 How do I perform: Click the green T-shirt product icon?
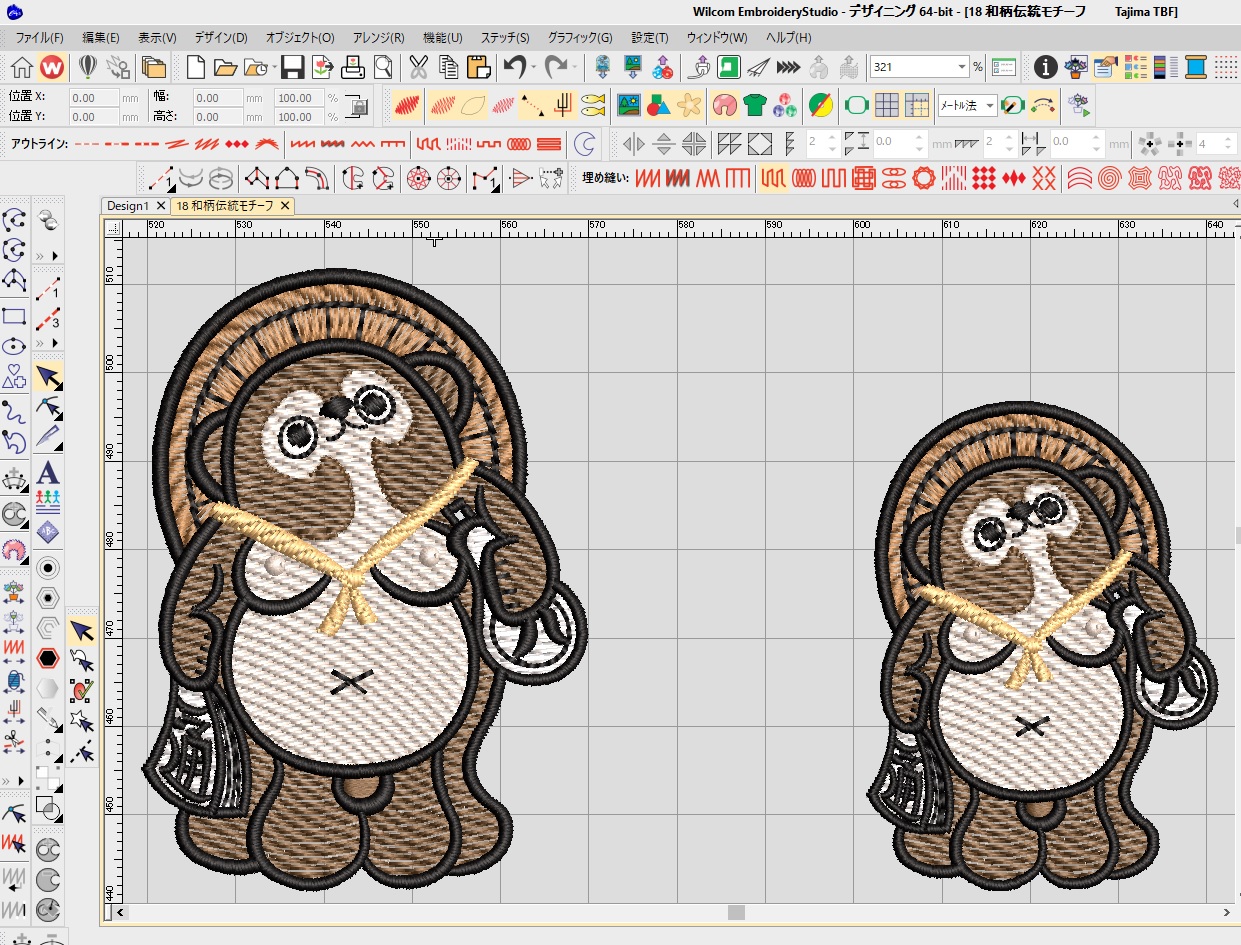tap(754, 105)
